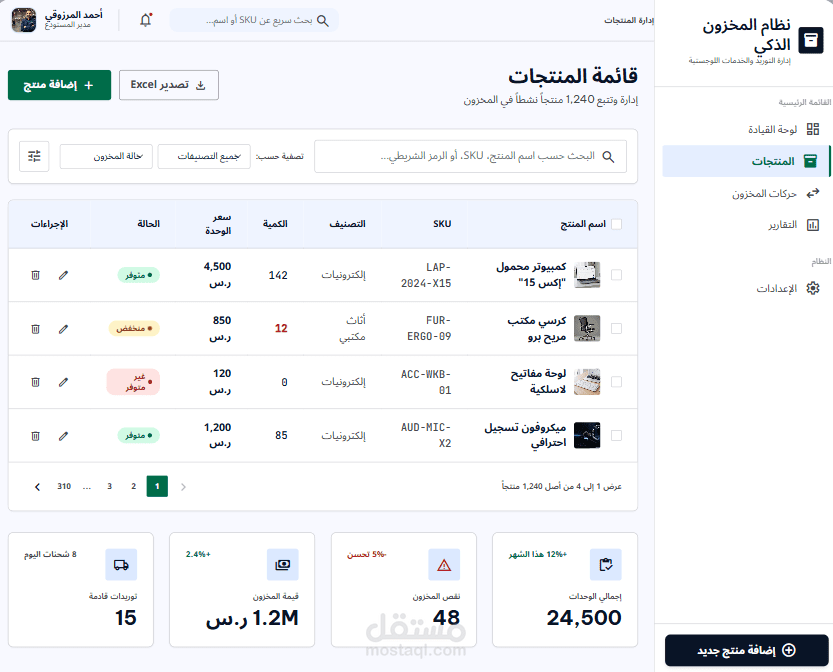Open الإعدادات in sidebar
833x672 pixels.
tap(746, 288)
